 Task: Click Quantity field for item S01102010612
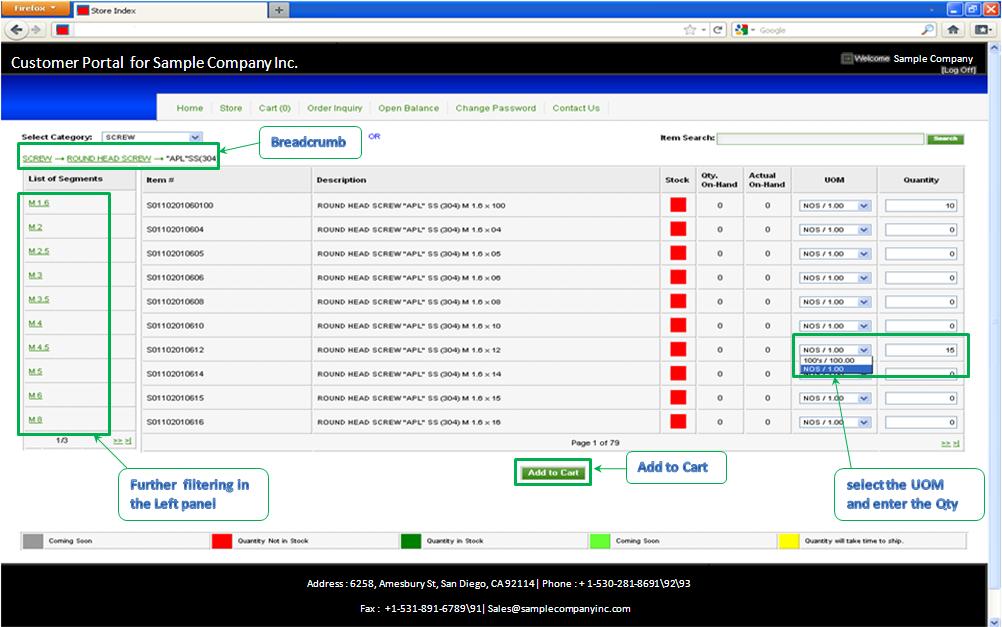coord(921,350)
